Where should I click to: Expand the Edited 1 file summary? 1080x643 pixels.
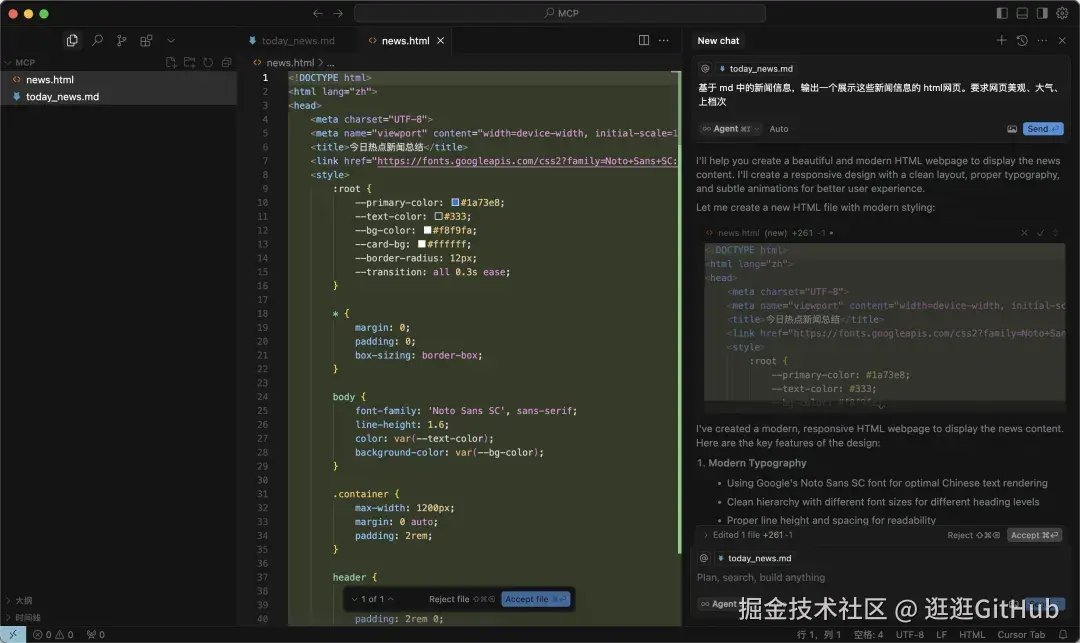(x=748, y=535)
